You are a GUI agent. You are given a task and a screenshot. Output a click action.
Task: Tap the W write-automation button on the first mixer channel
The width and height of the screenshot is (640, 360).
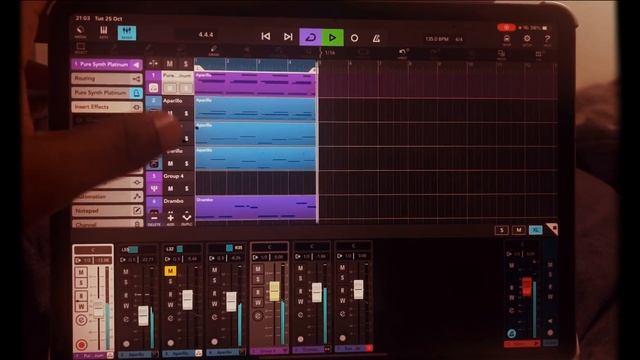coord(81,306)
